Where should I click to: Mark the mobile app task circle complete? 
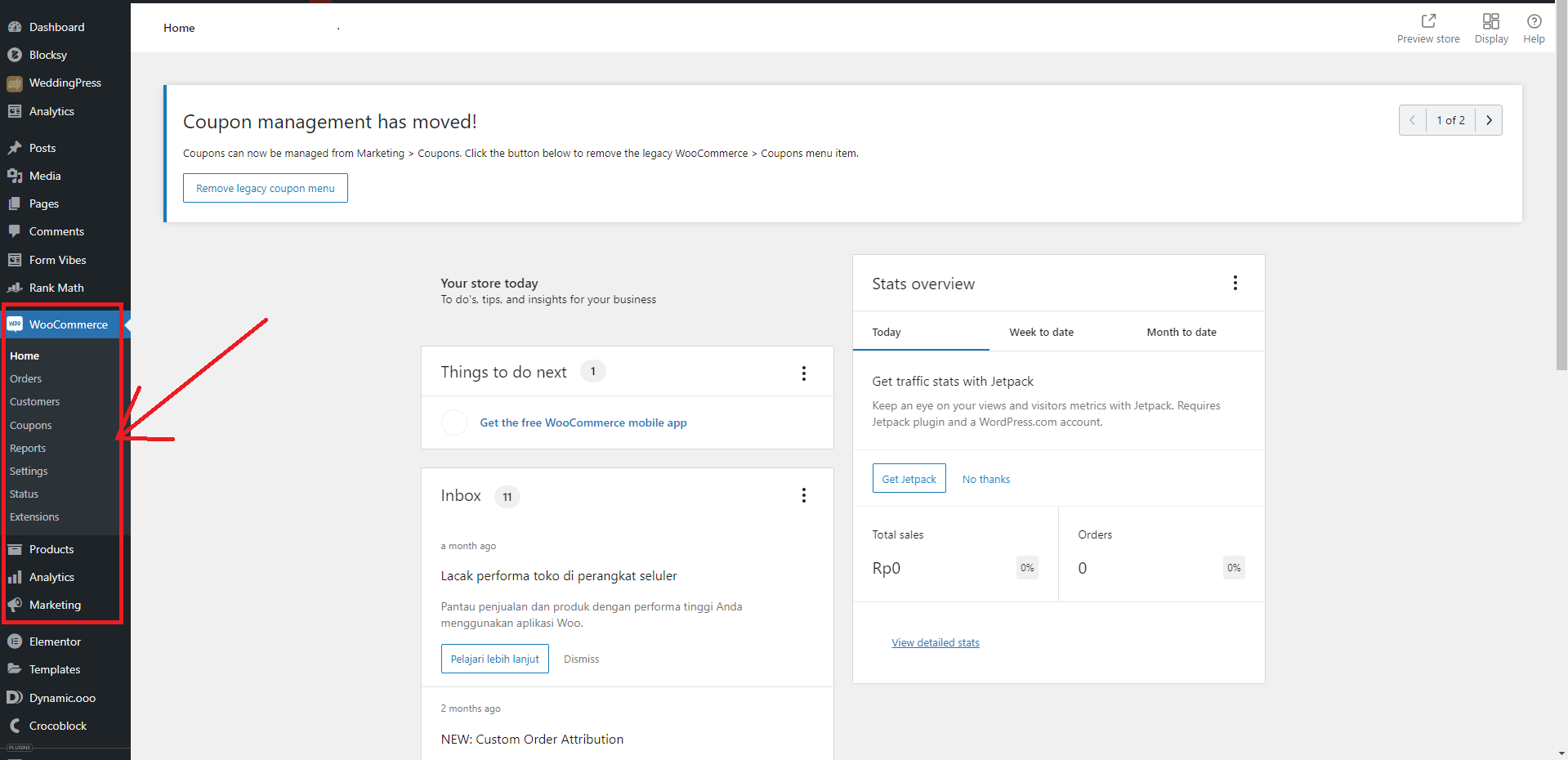(x=453, y=422)
